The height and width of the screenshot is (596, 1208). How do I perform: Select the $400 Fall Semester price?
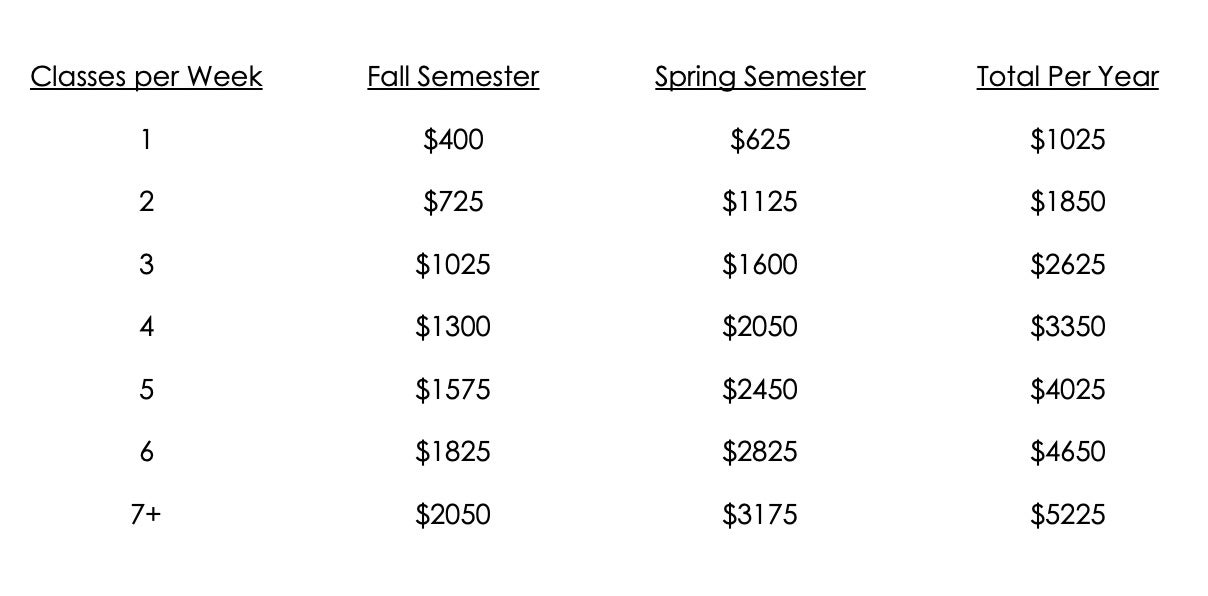(x=453, y=140)
